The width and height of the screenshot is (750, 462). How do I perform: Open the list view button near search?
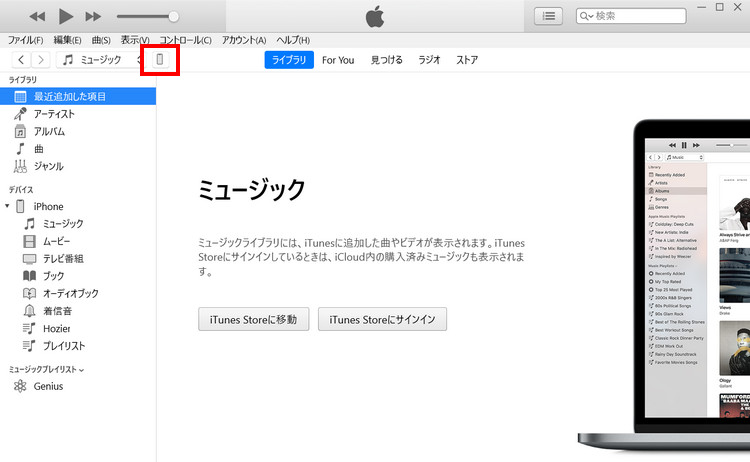click(x=548, y=16)
